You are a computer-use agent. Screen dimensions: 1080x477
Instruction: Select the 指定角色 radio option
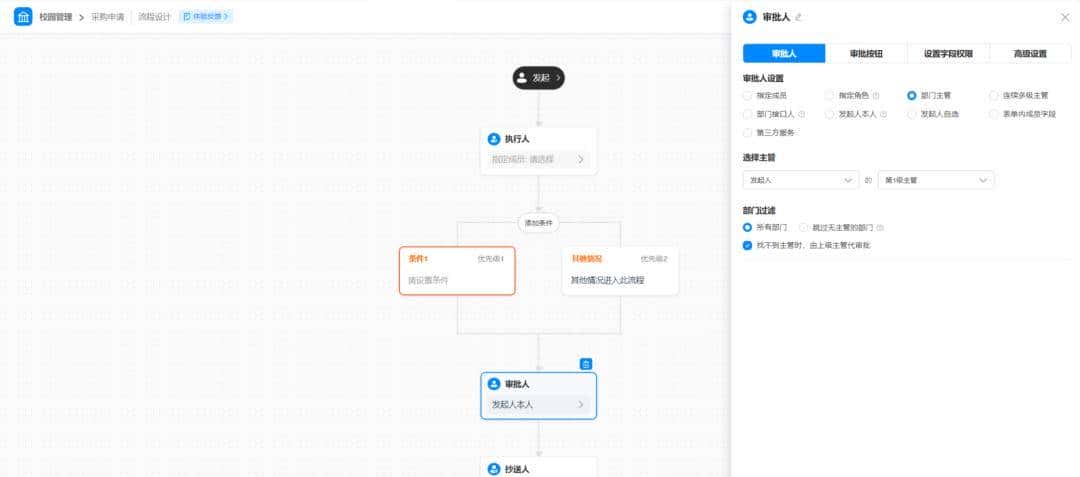pos(829,96)
